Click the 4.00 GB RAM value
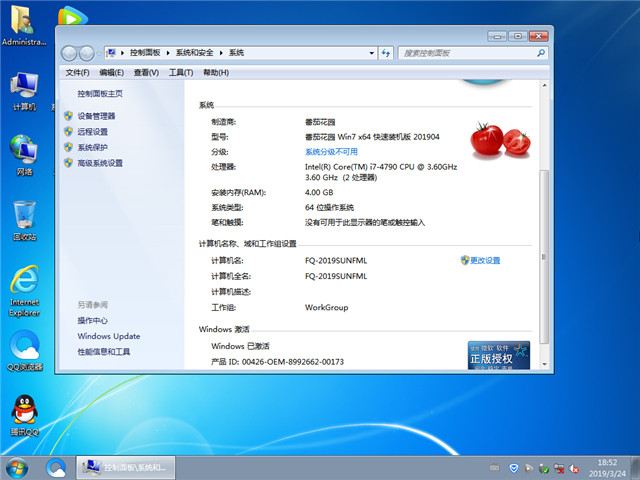This screenshot has height=480, width=640. (319, 192)
